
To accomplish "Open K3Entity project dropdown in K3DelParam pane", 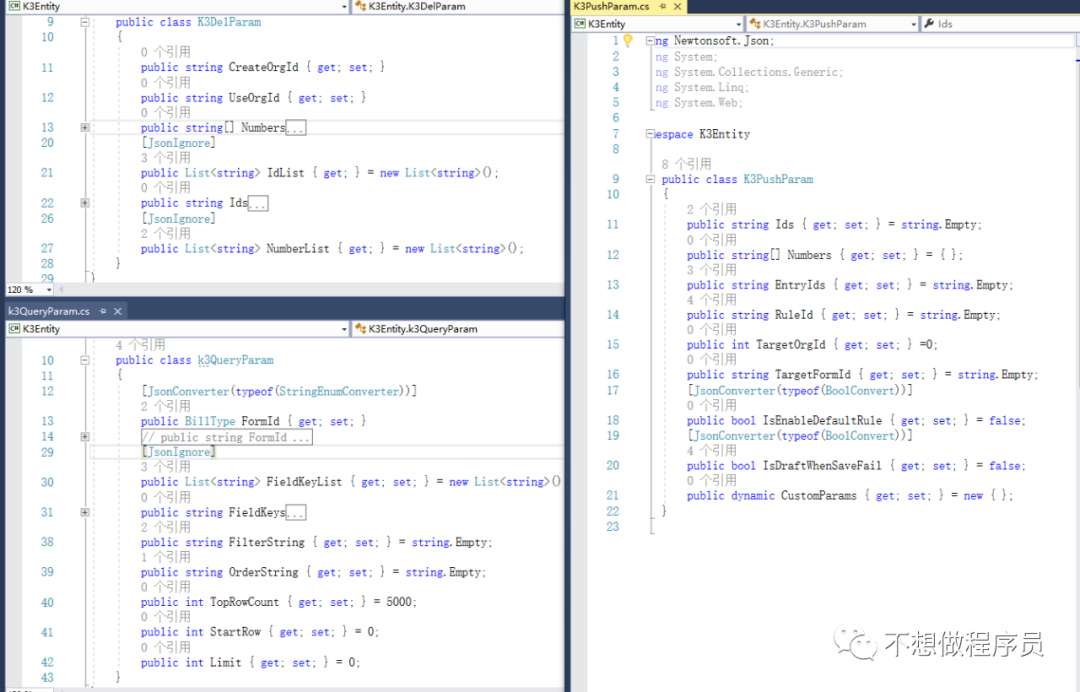I will [x=344, y=6].
